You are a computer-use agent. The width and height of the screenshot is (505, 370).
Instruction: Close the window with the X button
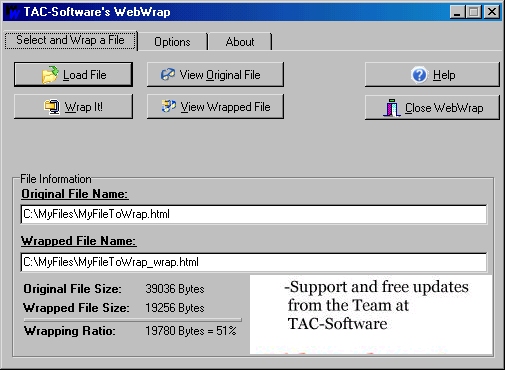[492, 12]
